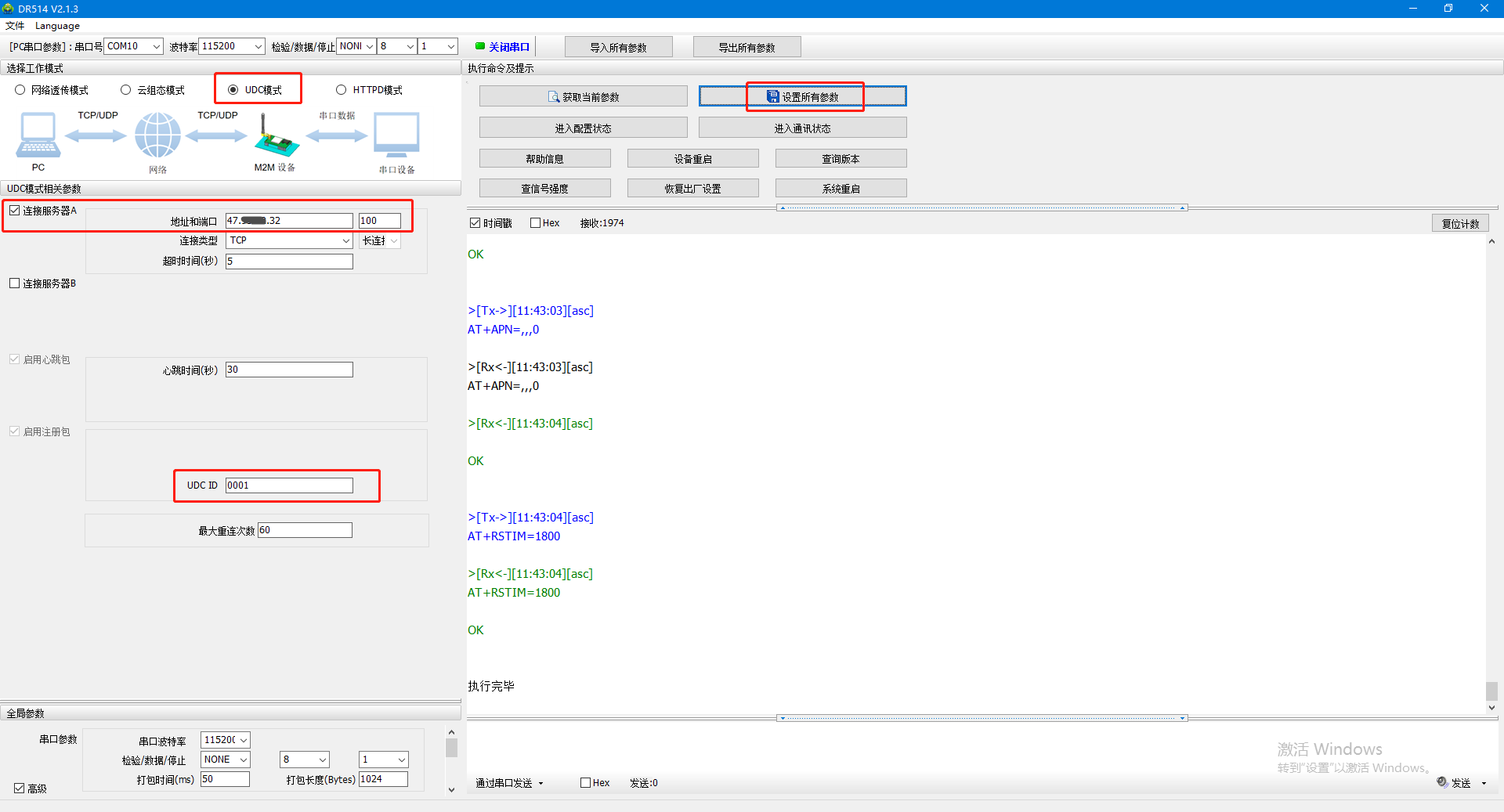Click the serial device monitor icon
The image size is (1504, 812).
[x=396, y=135]
